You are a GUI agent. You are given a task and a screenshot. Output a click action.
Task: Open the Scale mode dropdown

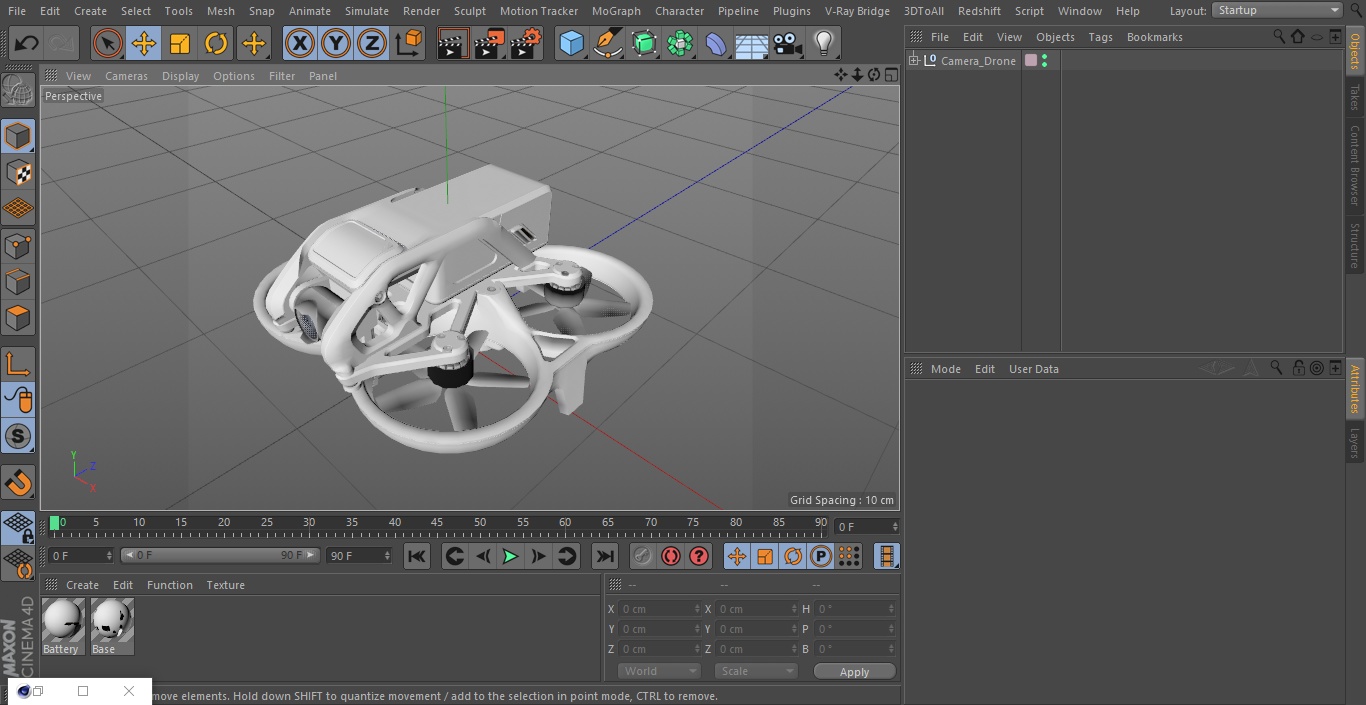click(756, 671)
